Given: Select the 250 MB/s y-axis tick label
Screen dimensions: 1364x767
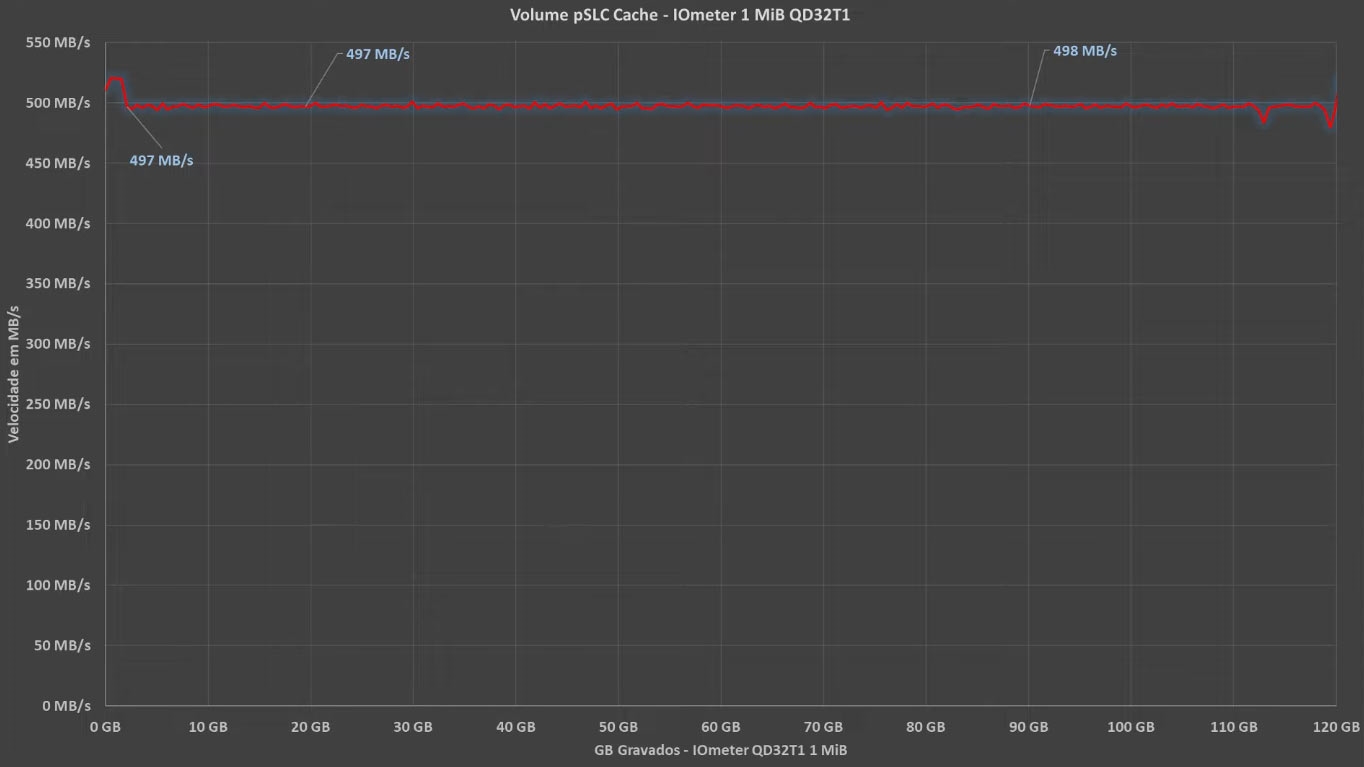Looking at the screenshot, I should (x=58, y=404).
